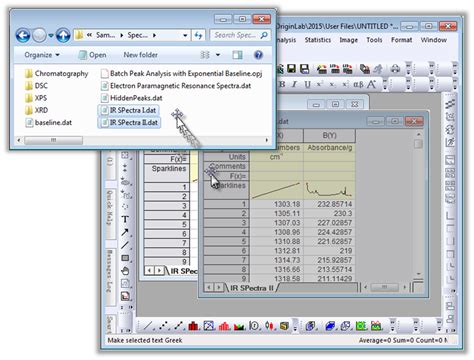474x360 pixels.
Task: Click the New folder button
Action: 140,55
